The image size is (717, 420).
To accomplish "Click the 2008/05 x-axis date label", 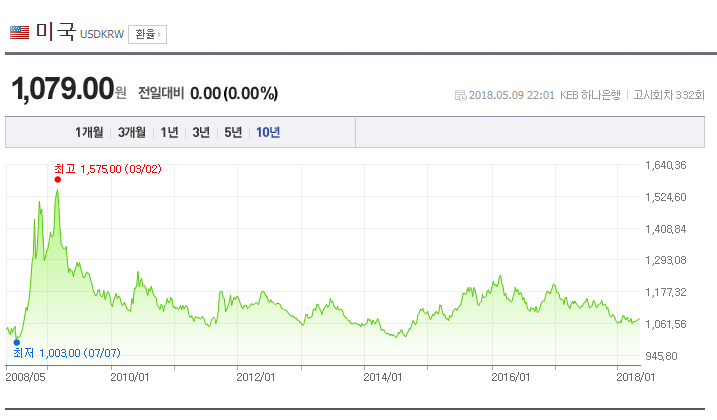I will (x=25, y=377).
